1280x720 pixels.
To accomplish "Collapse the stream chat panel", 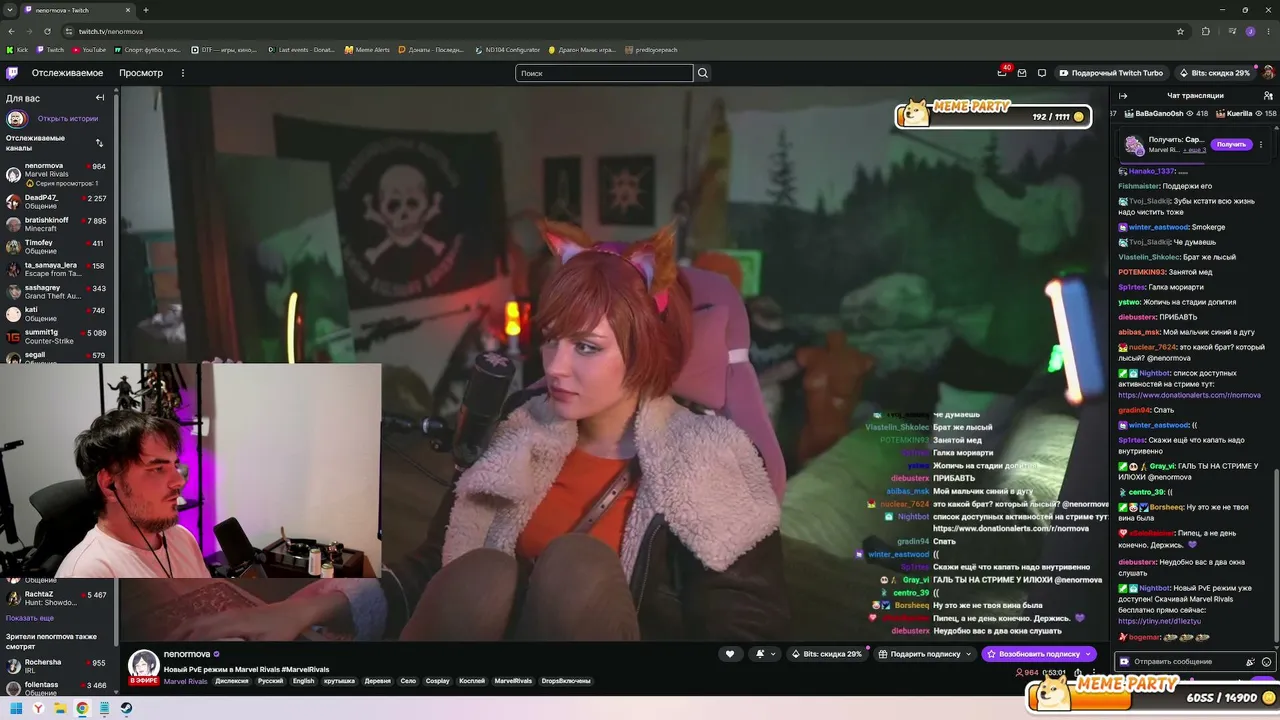I will pos(1123,96).
